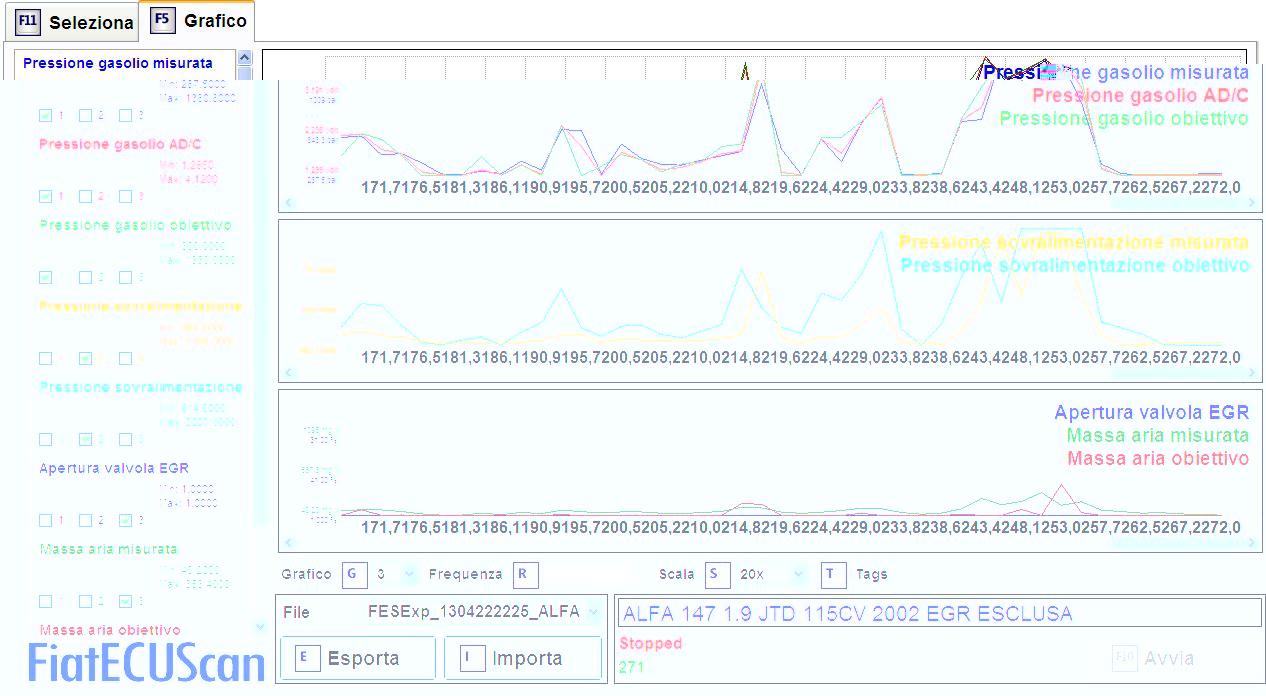Click the Avvia button
1266x696 pixels.
tap(1153, 658)
